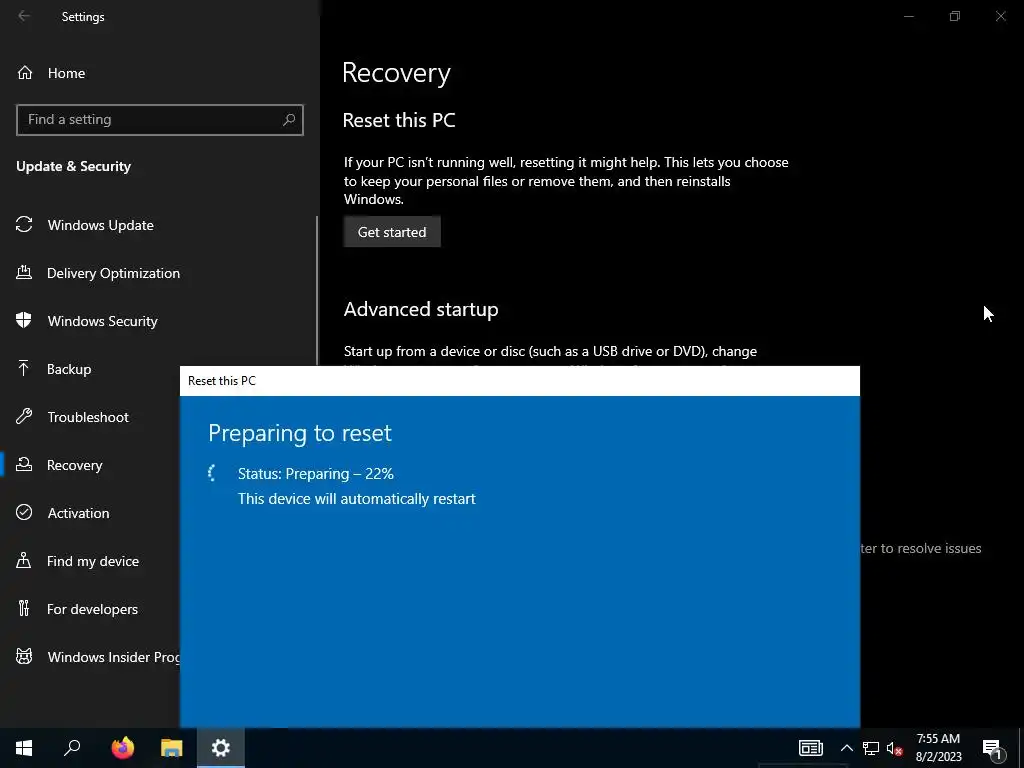This screenshot has width=1024, height=768.
Task: Open the notification center icon
Action: 992,749
